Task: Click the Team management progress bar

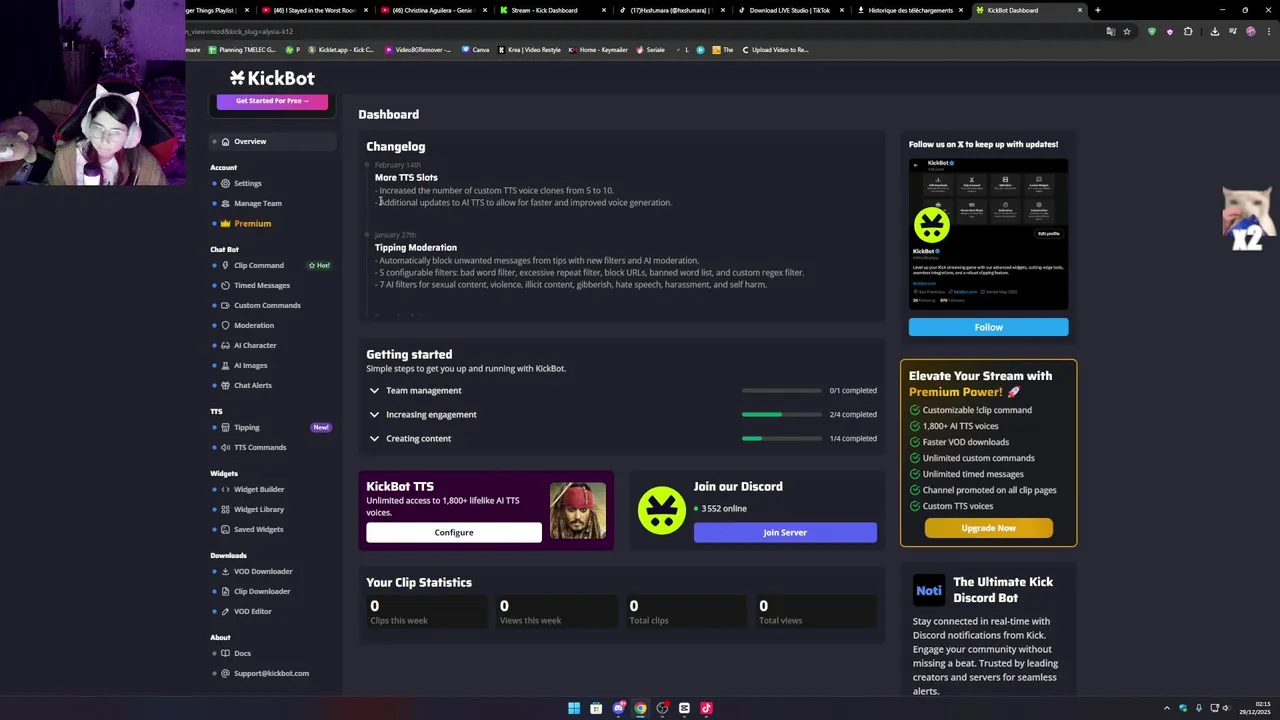Action: (781, 390)
